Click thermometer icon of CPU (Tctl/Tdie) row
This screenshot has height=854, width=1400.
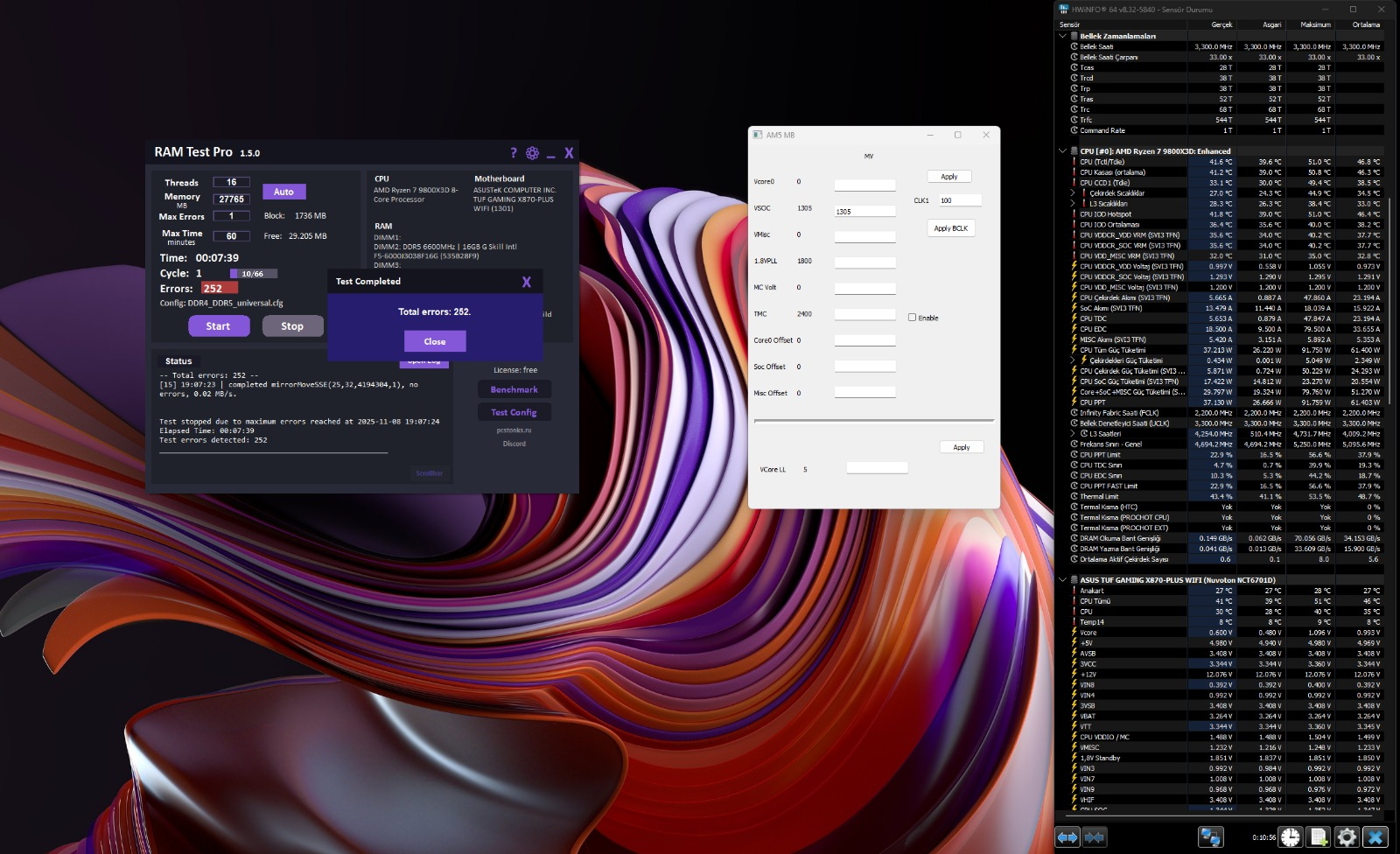(x=1074, y=162)
